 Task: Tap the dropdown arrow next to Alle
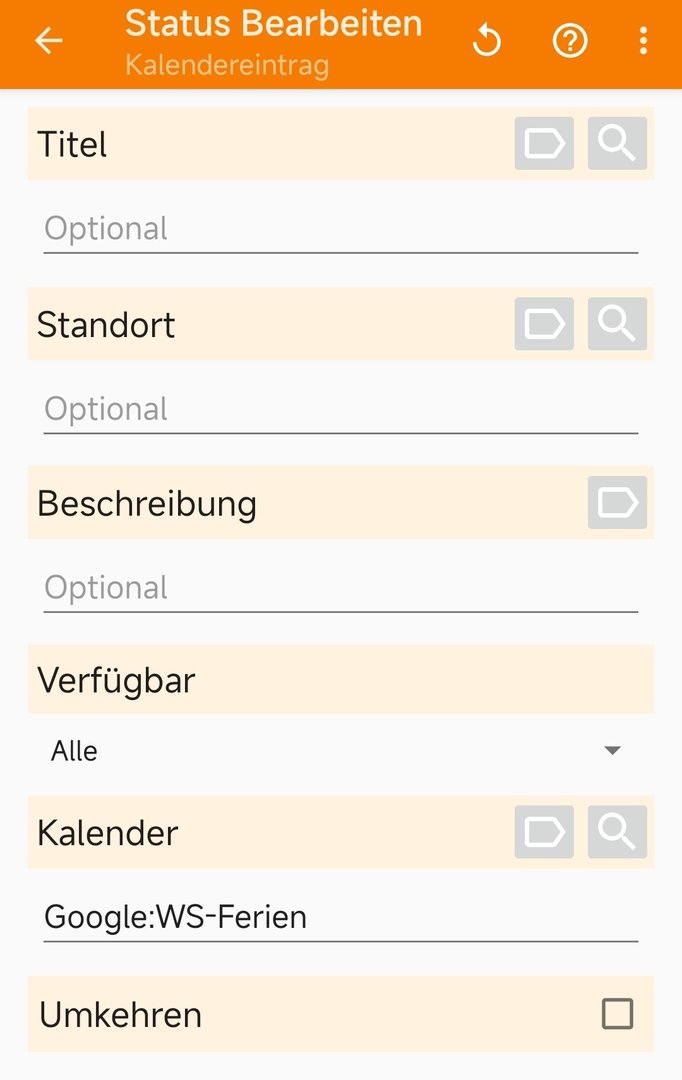coord(612,750)
